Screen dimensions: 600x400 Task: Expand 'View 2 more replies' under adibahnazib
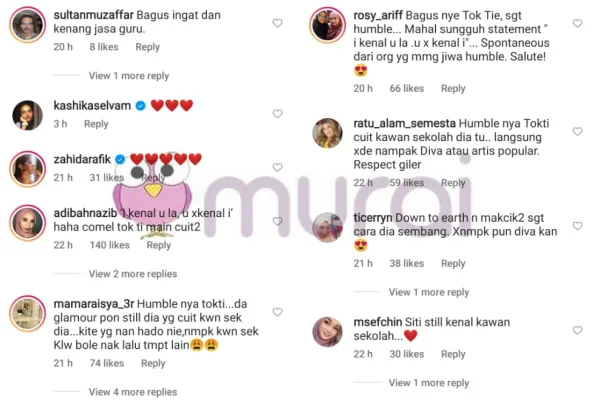[x=133, y=274]
